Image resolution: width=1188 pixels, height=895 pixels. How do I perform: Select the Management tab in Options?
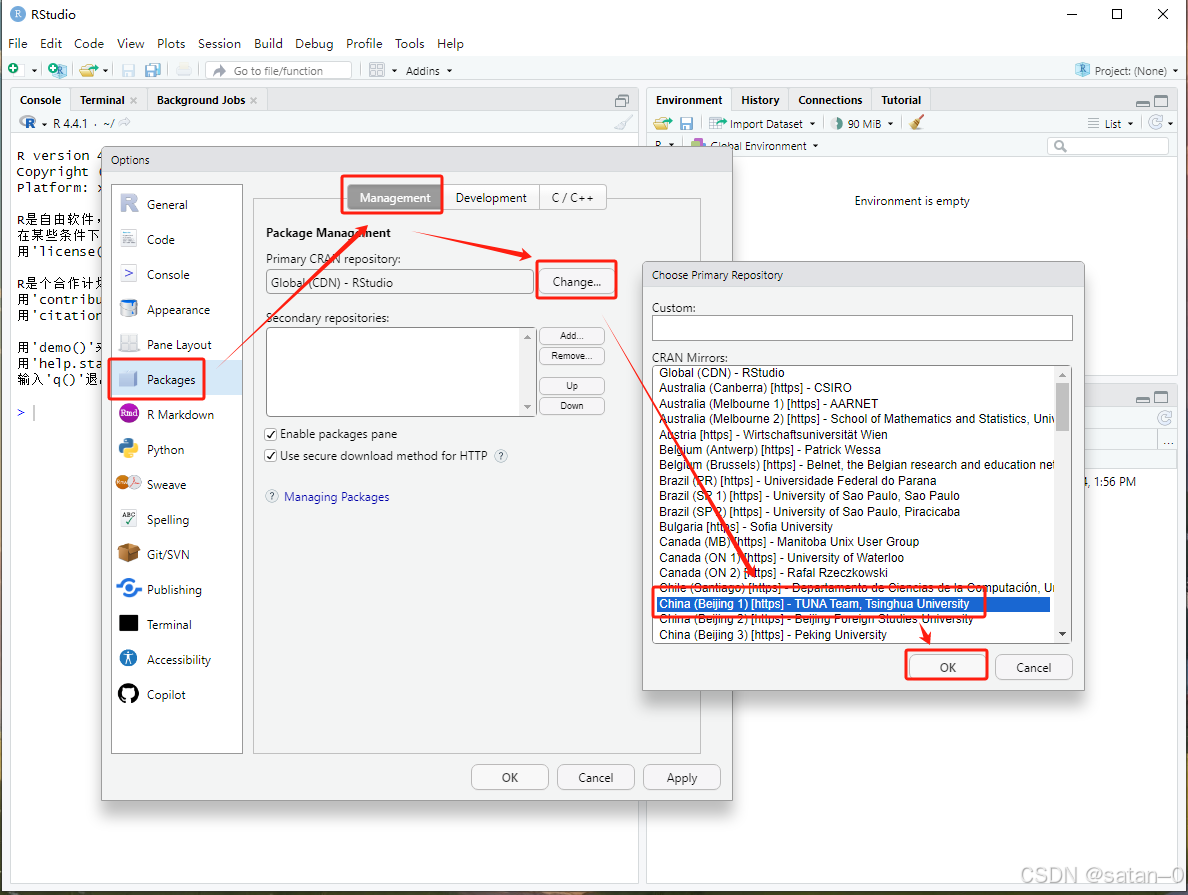[x=395, y=198]
